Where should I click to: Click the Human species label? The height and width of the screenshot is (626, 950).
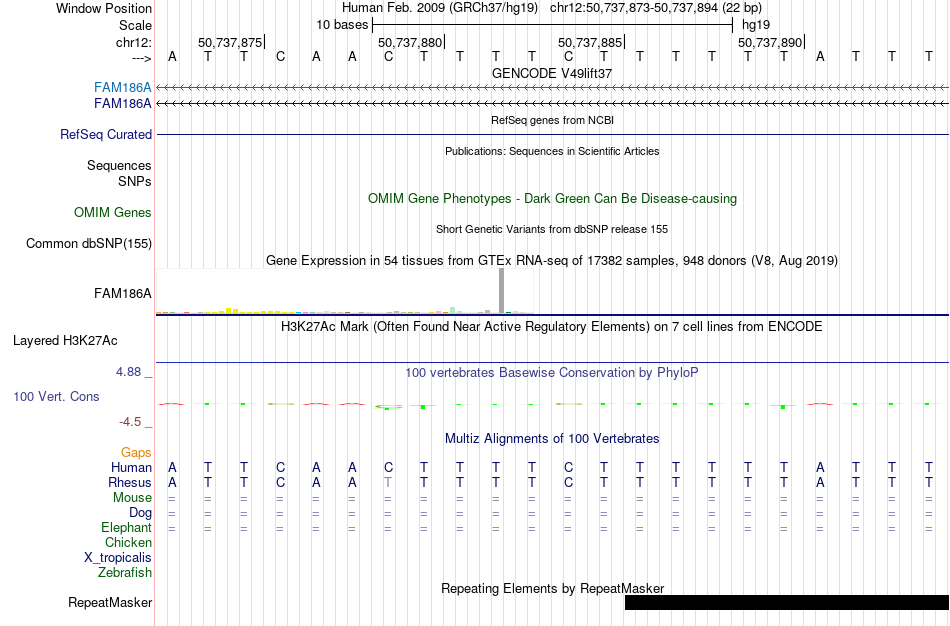131,468
